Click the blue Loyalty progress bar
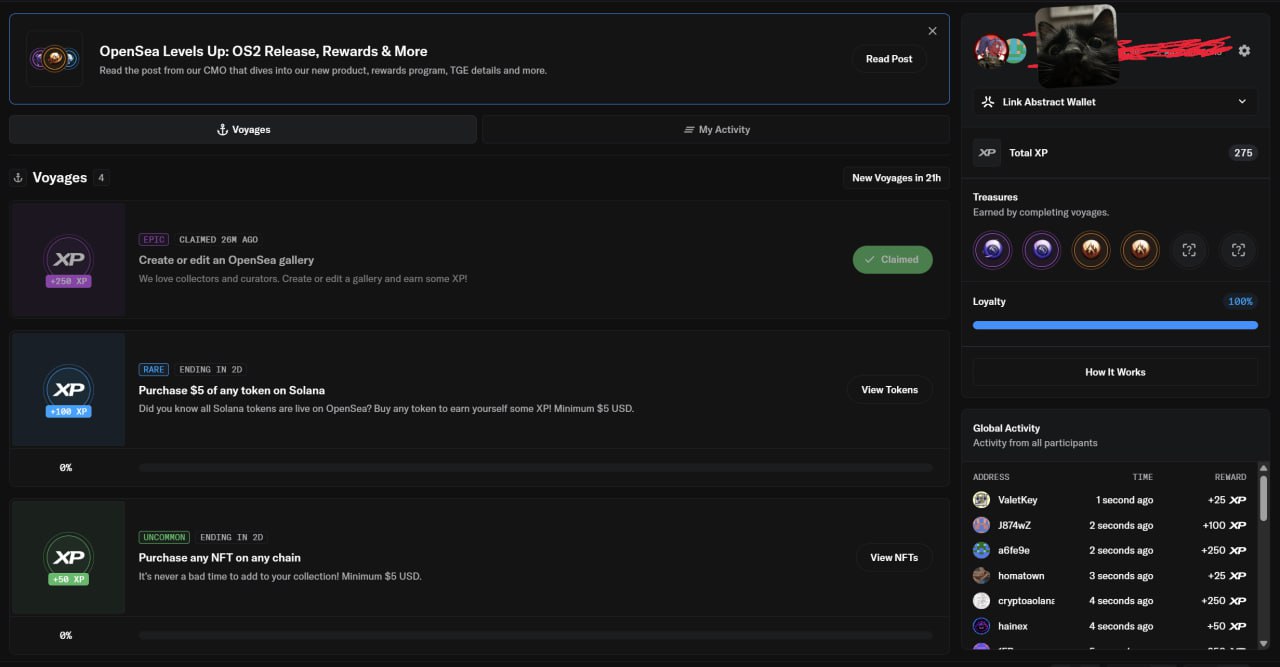This screenshot has width=1280, height=667. click(x=1115, y=325)
